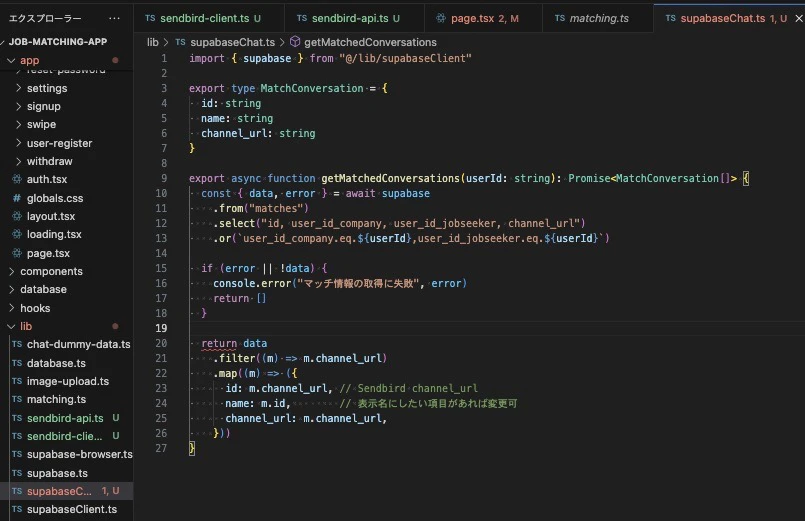The height and width of the screenshot is (521, 805).
Task: Open auth.tsx file
Action: click(47, 179)
